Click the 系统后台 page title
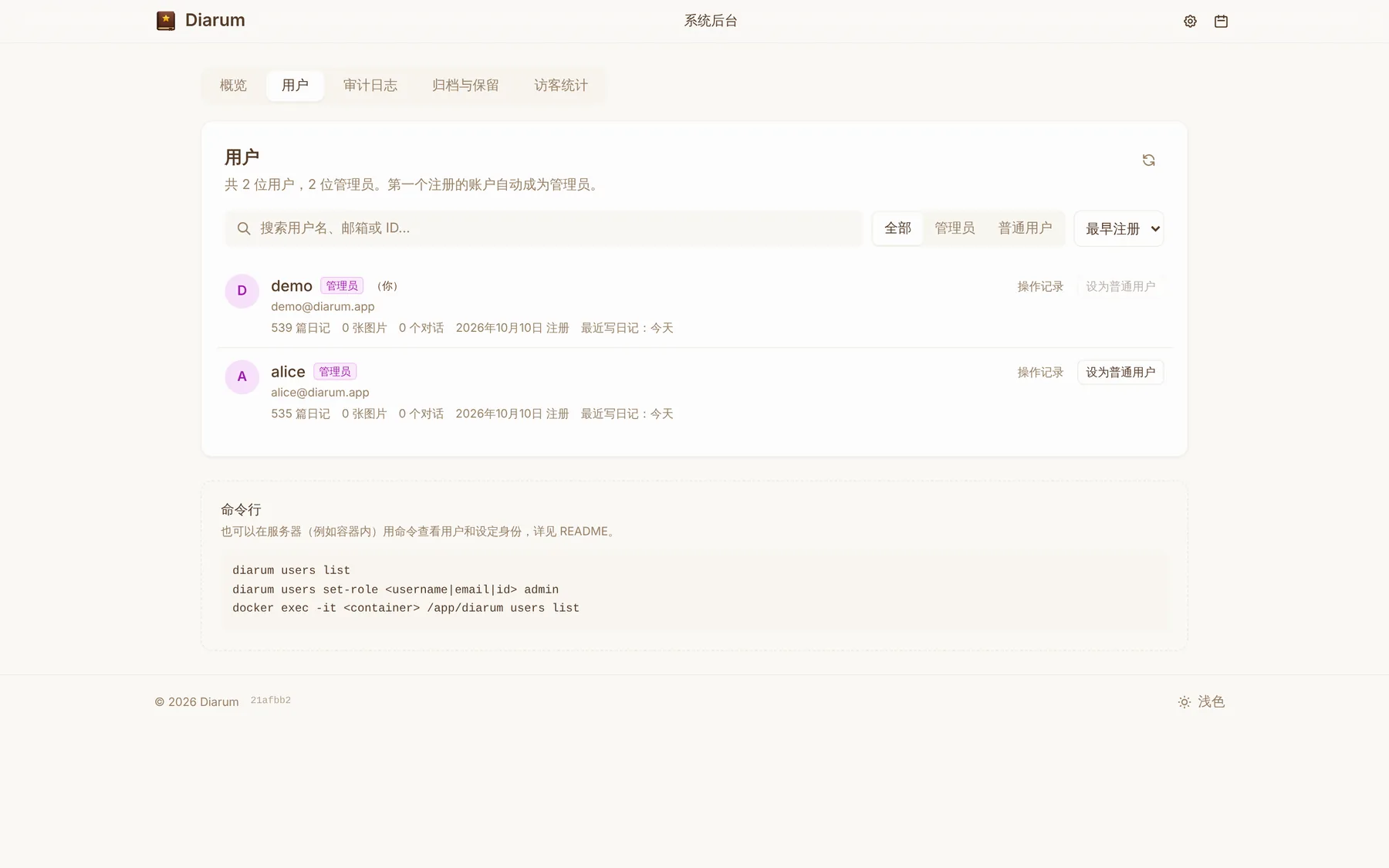1389x868 pixels. point(711,21)
